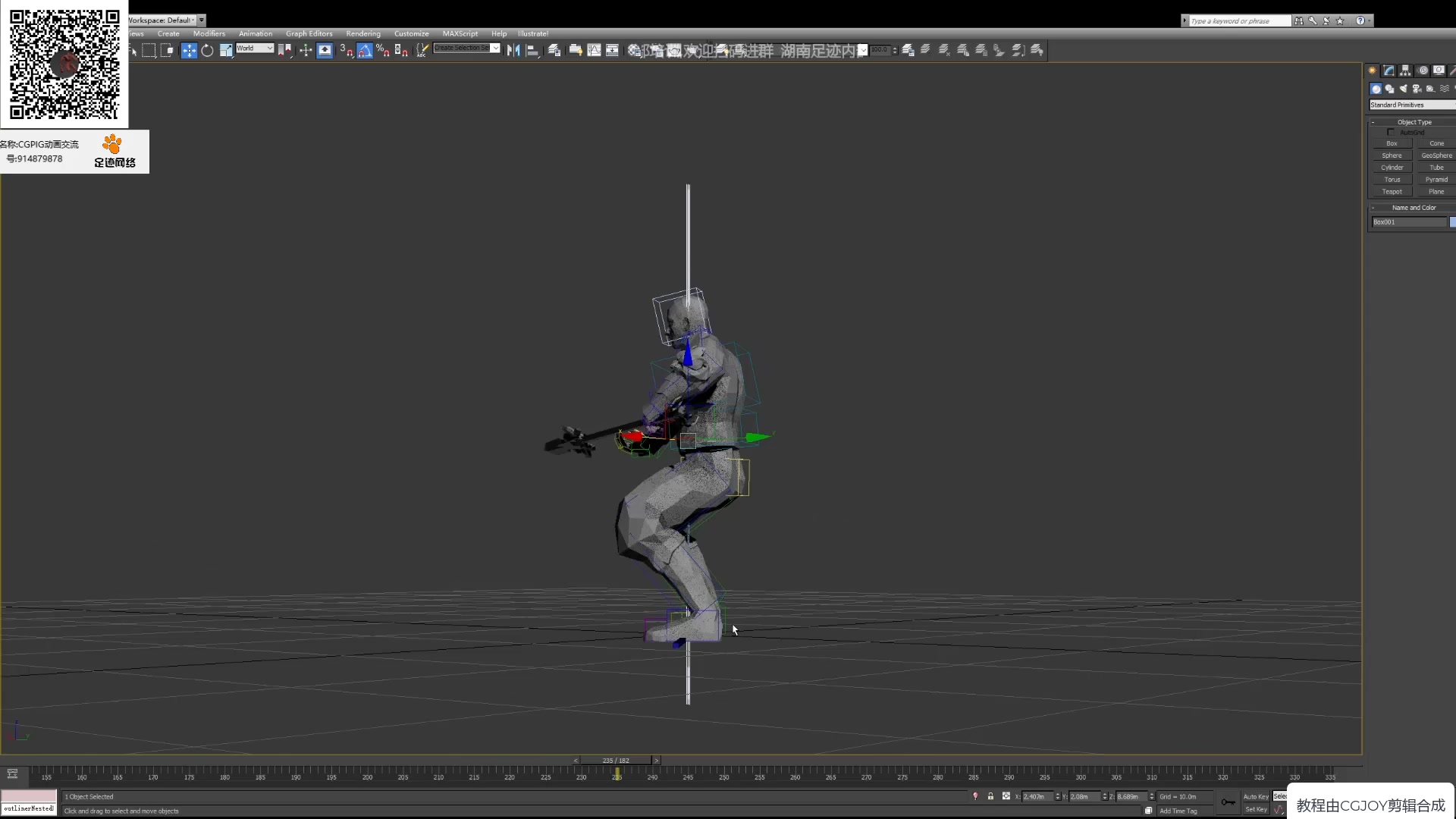Select the Geometry category icon

tap(1376, 89)
